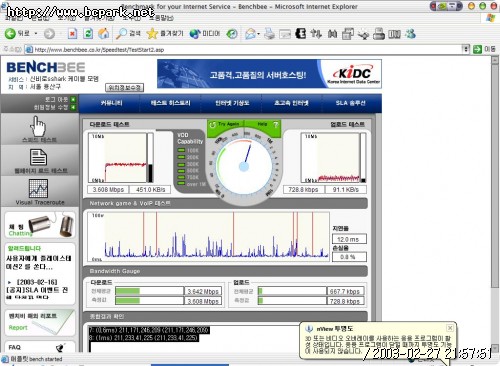Screen dimensions: 500x366
Task: Open the Report link in sidebar
Action: [x=18, y=327]
